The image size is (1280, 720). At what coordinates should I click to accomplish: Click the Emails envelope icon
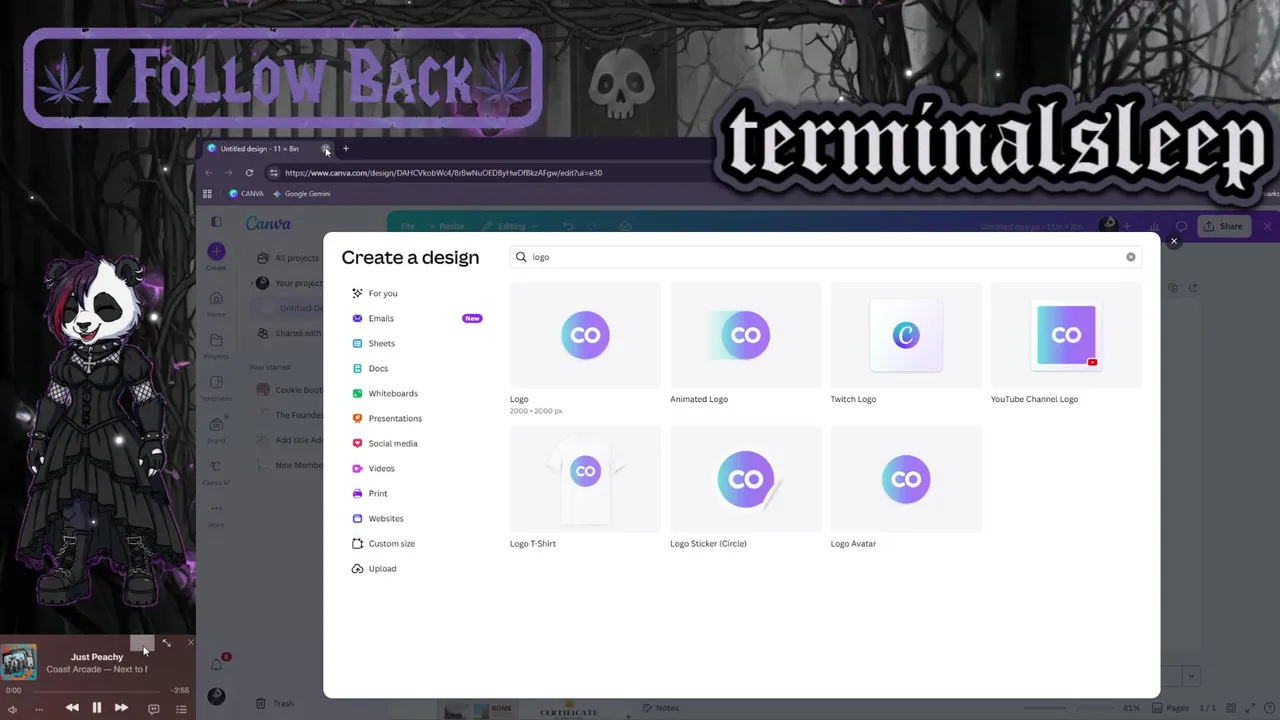pyautogui.click(x=358, y=318)
